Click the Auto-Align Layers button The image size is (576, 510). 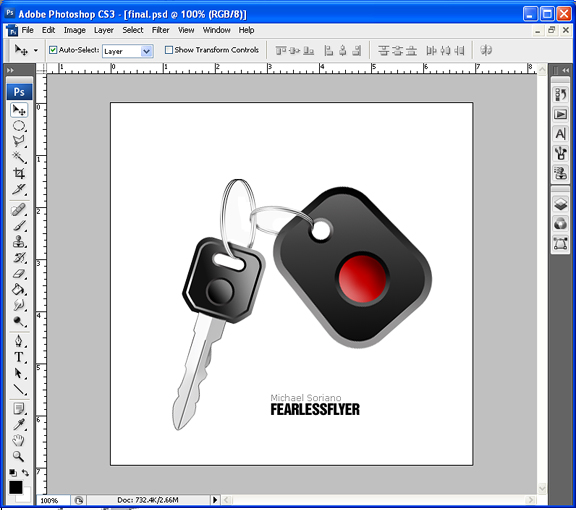click(x=486, y=50)
